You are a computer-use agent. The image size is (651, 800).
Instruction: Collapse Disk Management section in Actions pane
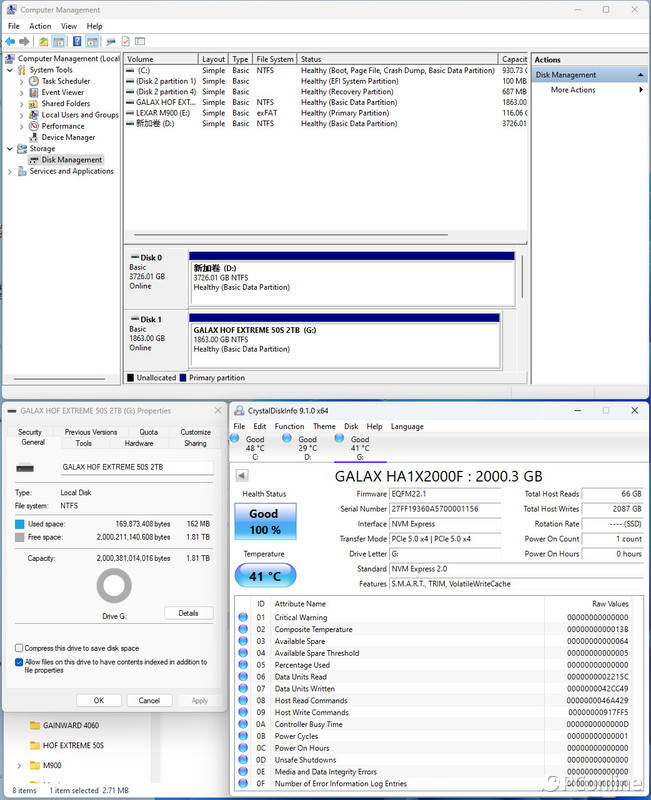(640, 75)
